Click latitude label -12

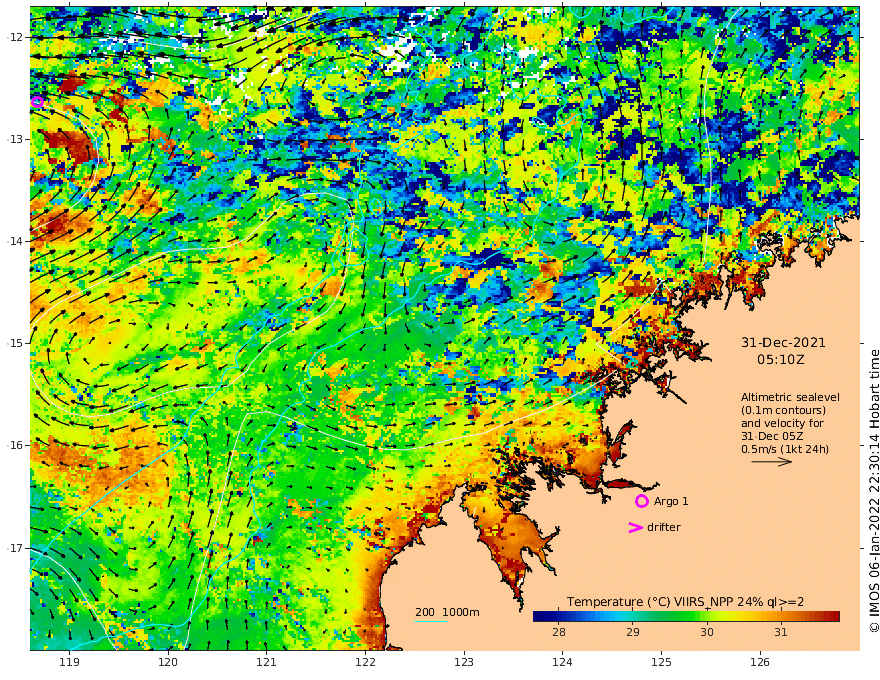pos(15,37)
